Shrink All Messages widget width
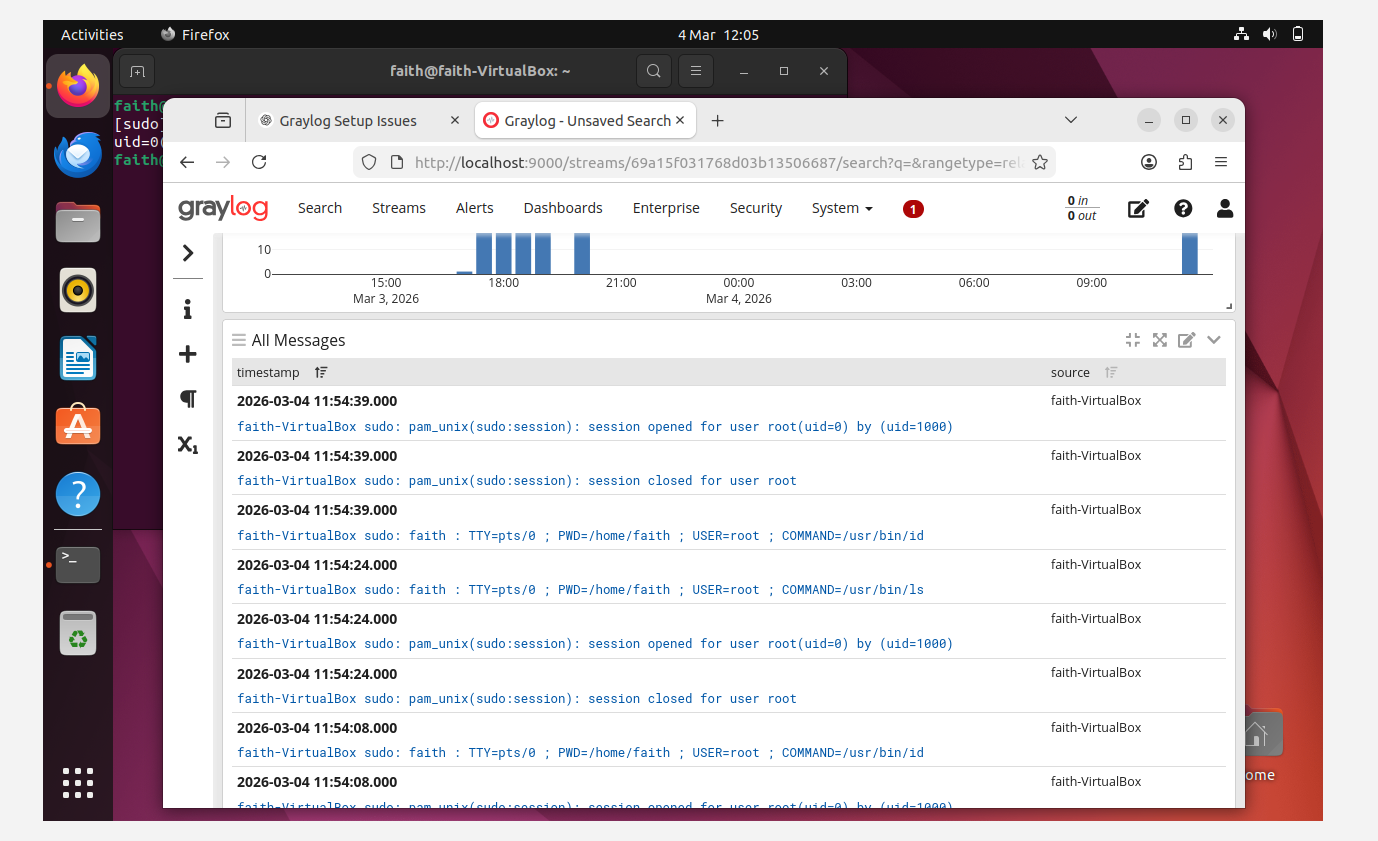The height and width of the screenshot is (841, 1378). [x=1133, y=340]
